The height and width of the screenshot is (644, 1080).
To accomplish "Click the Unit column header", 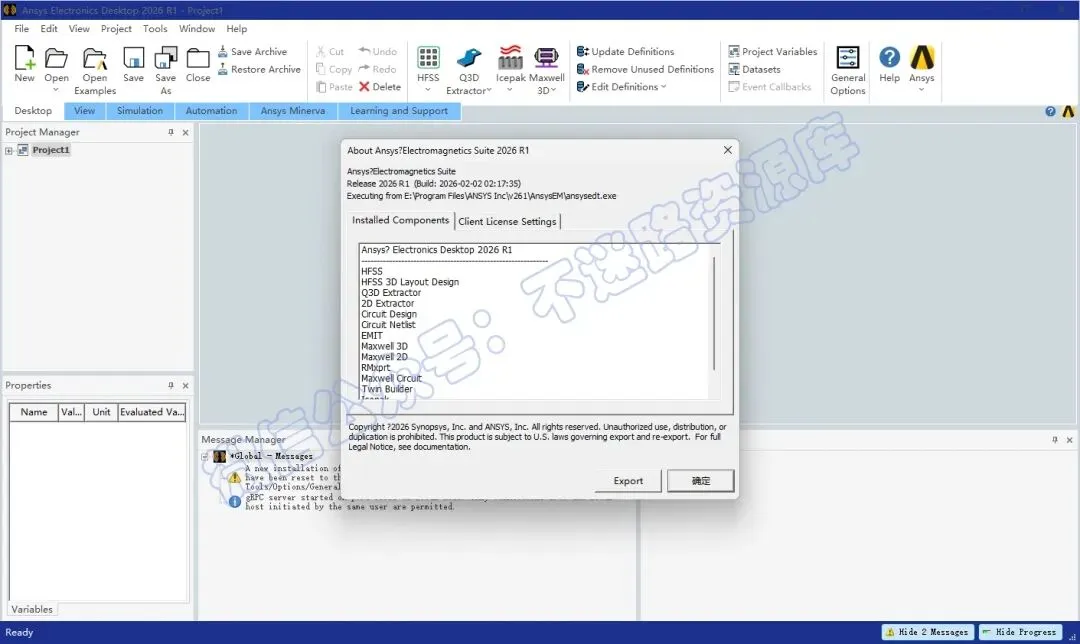I will pyautogui.click(x=101, y=412).
